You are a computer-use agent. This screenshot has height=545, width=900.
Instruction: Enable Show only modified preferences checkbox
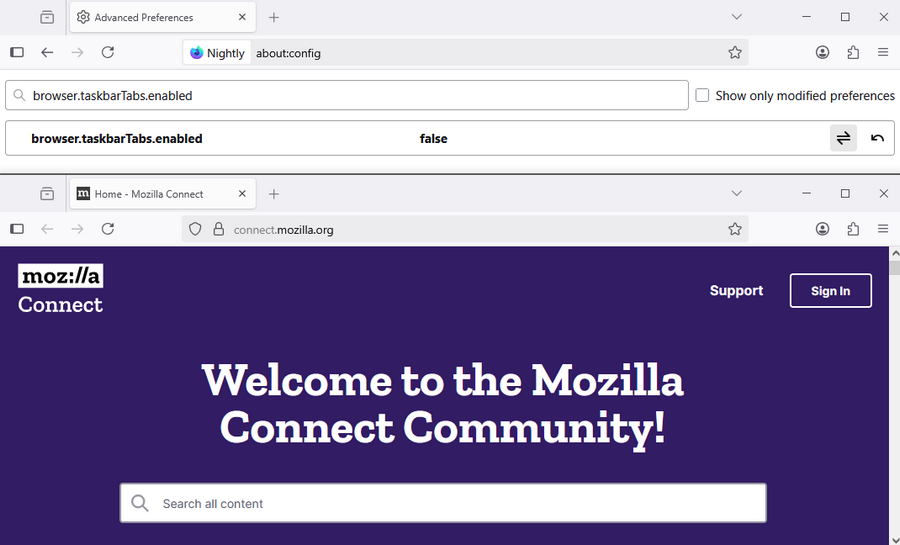pos(703,96)
